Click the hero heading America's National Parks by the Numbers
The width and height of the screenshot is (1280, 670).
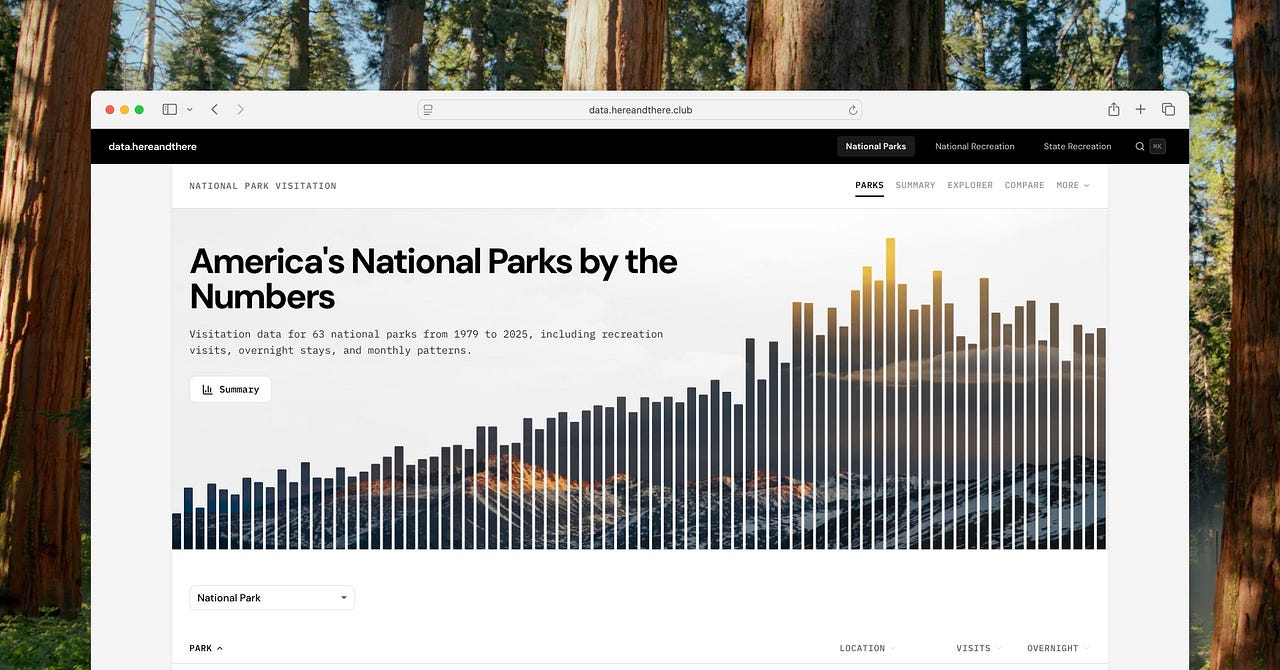tap(433, 279)
